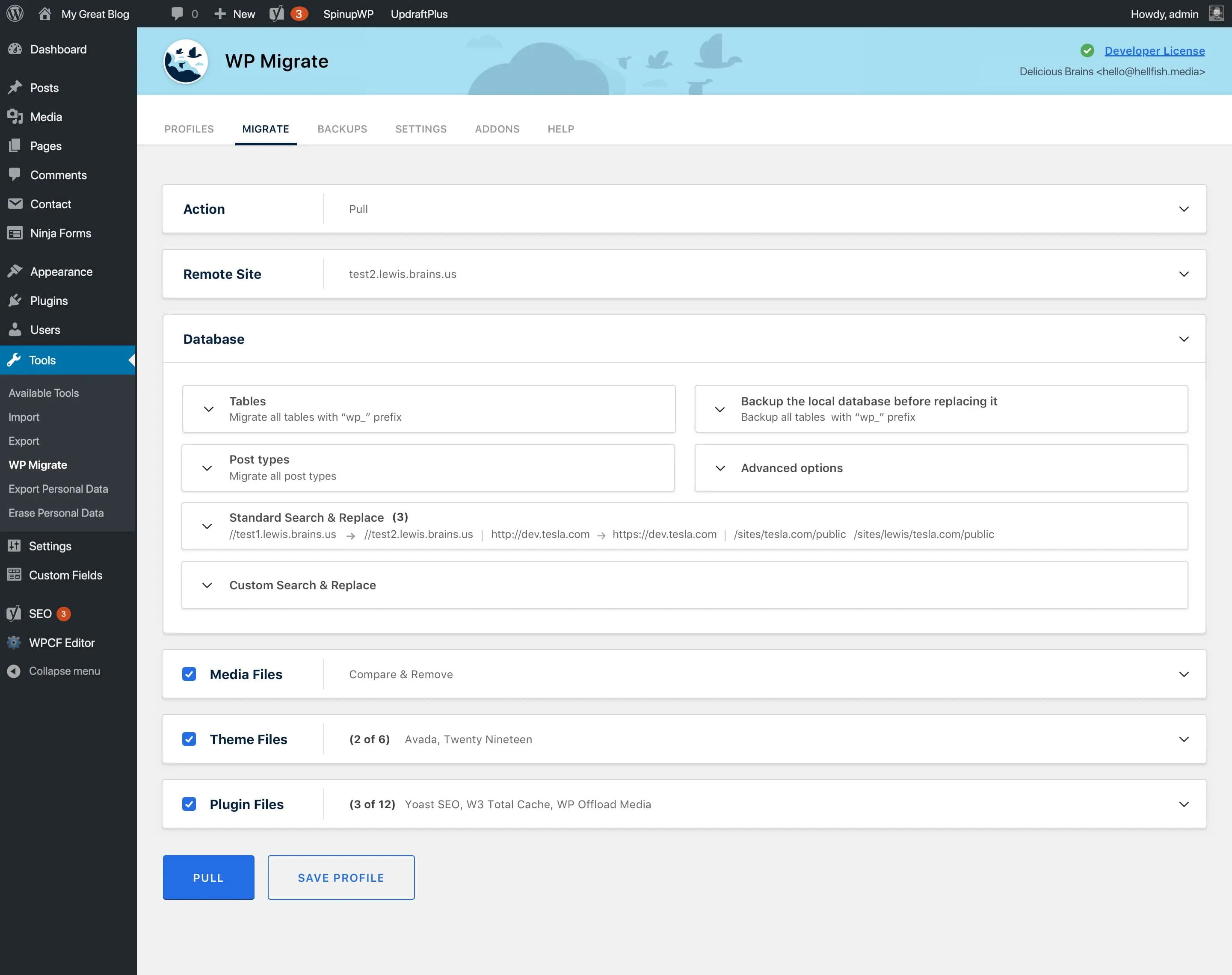Click the Appearance brush icon
The height and width of the screenshot is (975, 1232).
pyautogui.click(x=15, y=271)
